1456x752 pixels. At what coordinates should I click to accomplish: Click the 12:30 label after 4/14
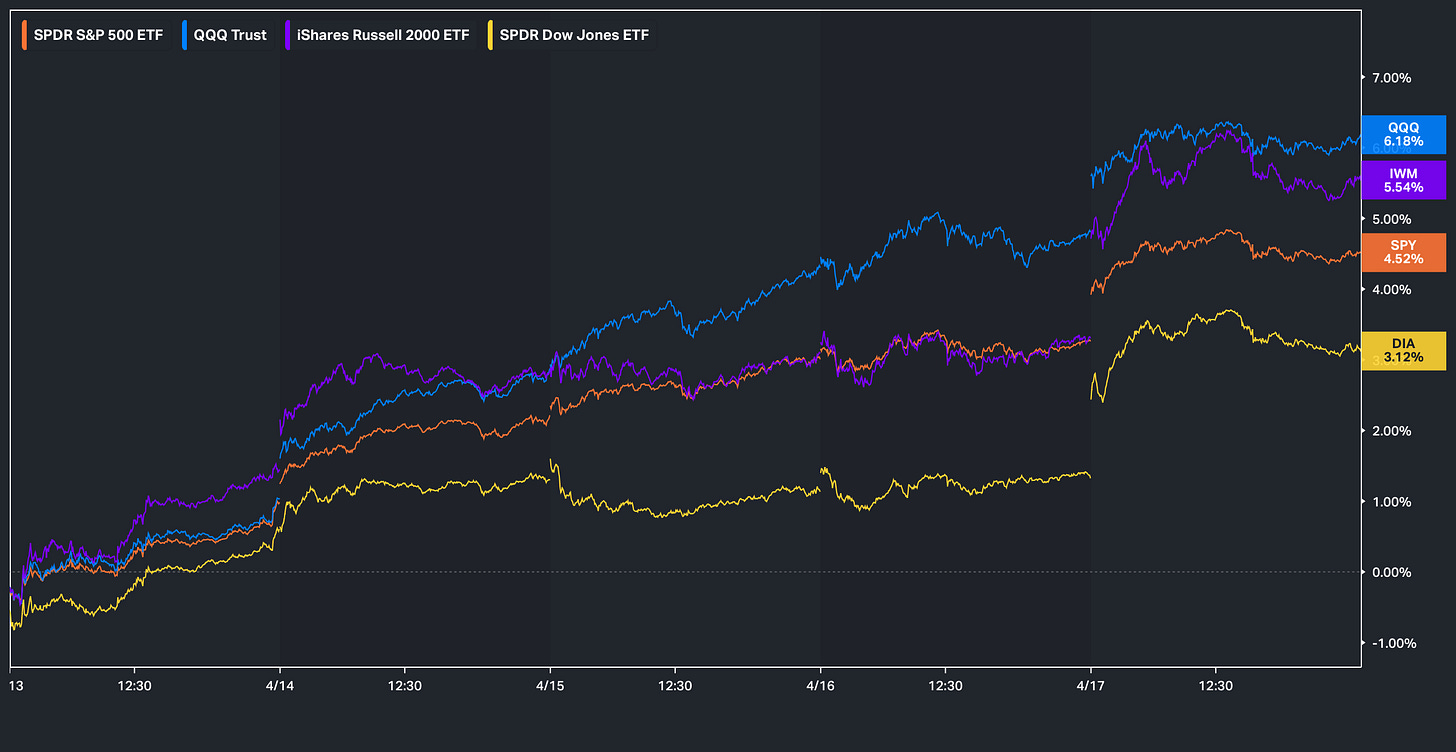(404, 686)
